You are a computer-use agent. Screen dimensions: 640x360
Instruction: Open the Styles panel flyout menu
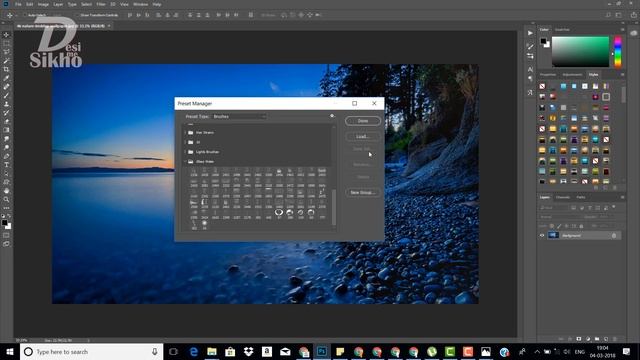coord(622,75)
